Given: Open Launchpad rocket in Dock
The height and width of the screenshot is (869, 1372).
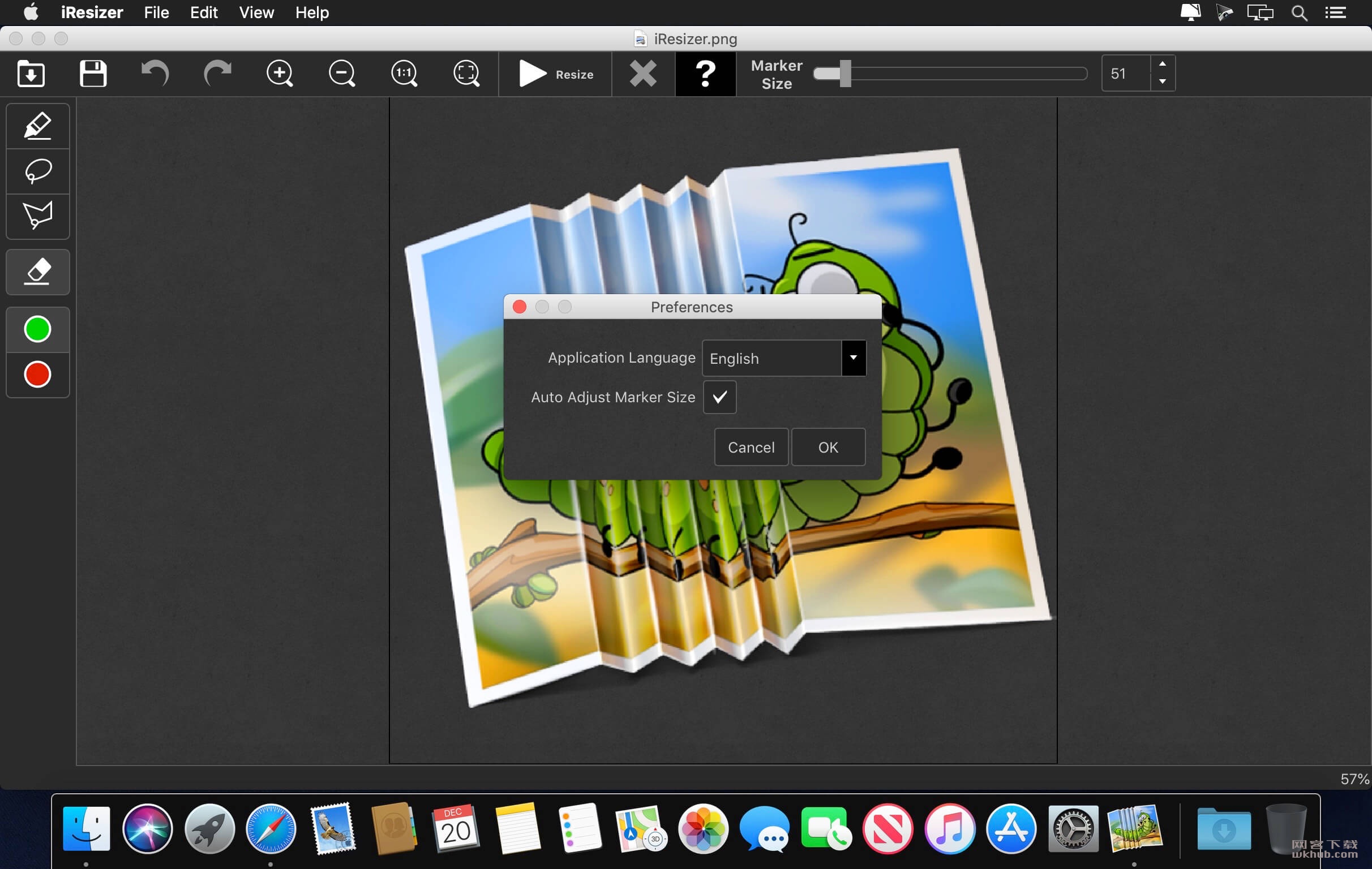Looking at the screenshot, I should coord(209,829).
